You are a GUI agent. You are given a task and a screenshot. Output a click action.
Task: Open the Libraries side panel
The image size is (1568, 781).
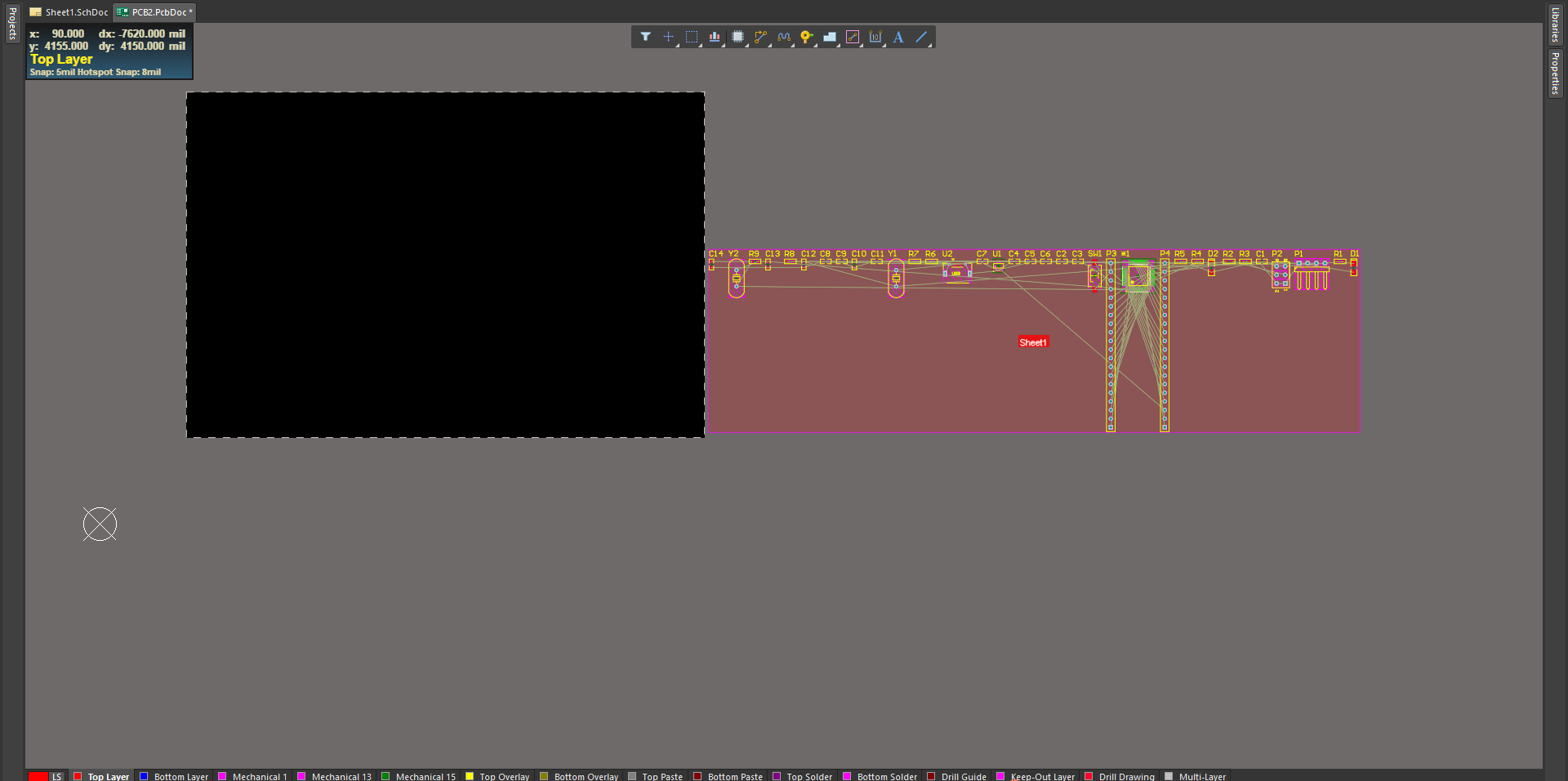(1555, 25)
